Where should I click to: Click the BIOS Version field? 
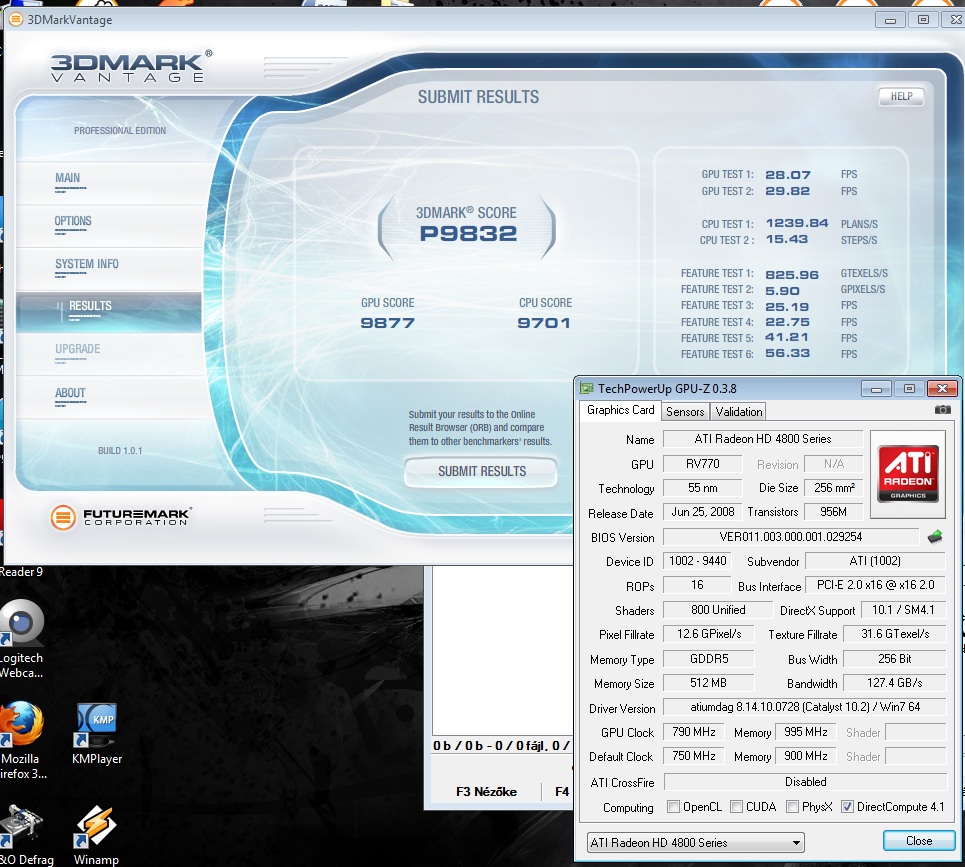[791, 537]
